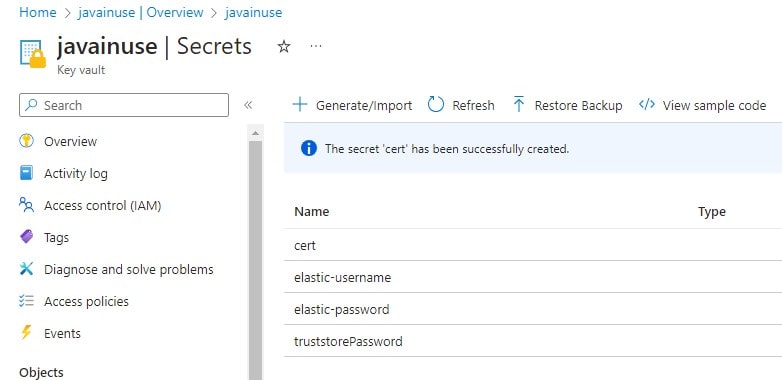Open the Activity log page
Image resolution: width=782 pixels, height=380 pixels.
click(76, 174)
